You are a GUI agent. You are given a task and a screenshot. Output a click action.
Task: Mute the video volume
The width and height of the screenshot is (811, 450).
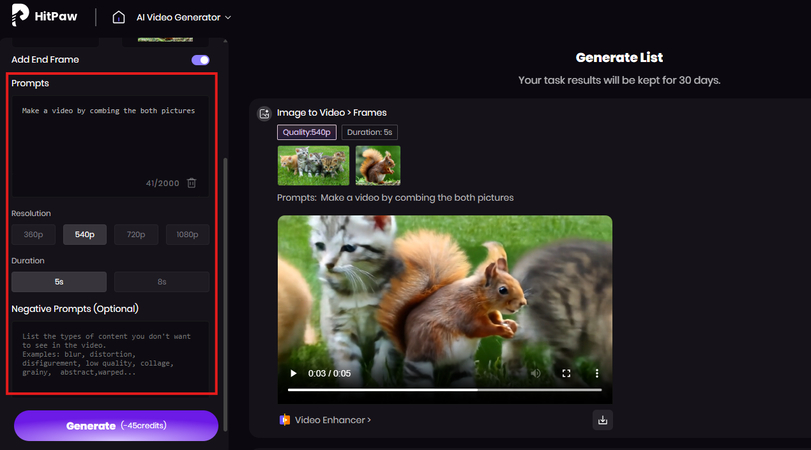[x=536, y=373]
